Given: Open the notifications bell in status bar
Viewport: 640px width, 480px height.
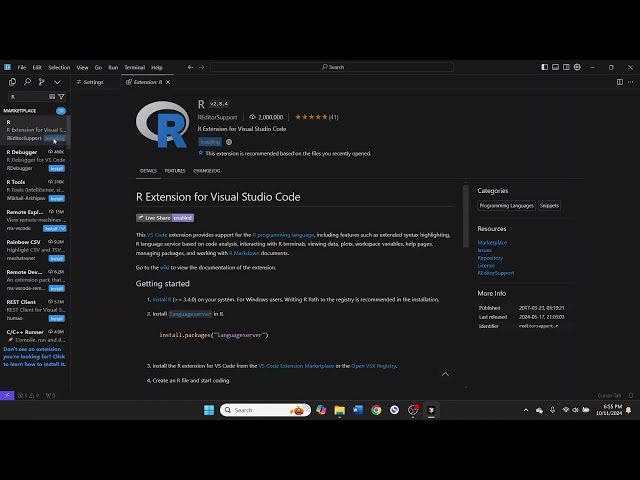Looking at the screenshot, I should [x=631, y=395].
